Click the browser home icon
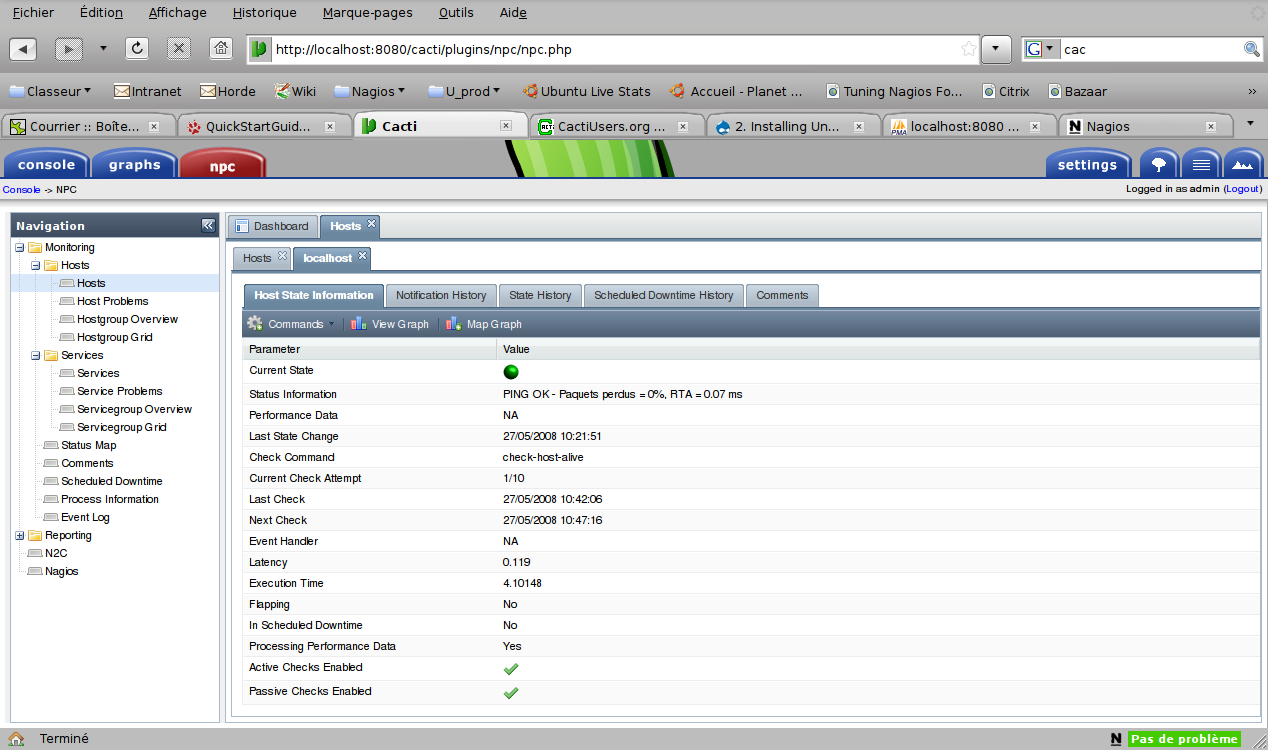Image resolution: width=1268 pixels, height=750 pixels. [x=221, y=49]
